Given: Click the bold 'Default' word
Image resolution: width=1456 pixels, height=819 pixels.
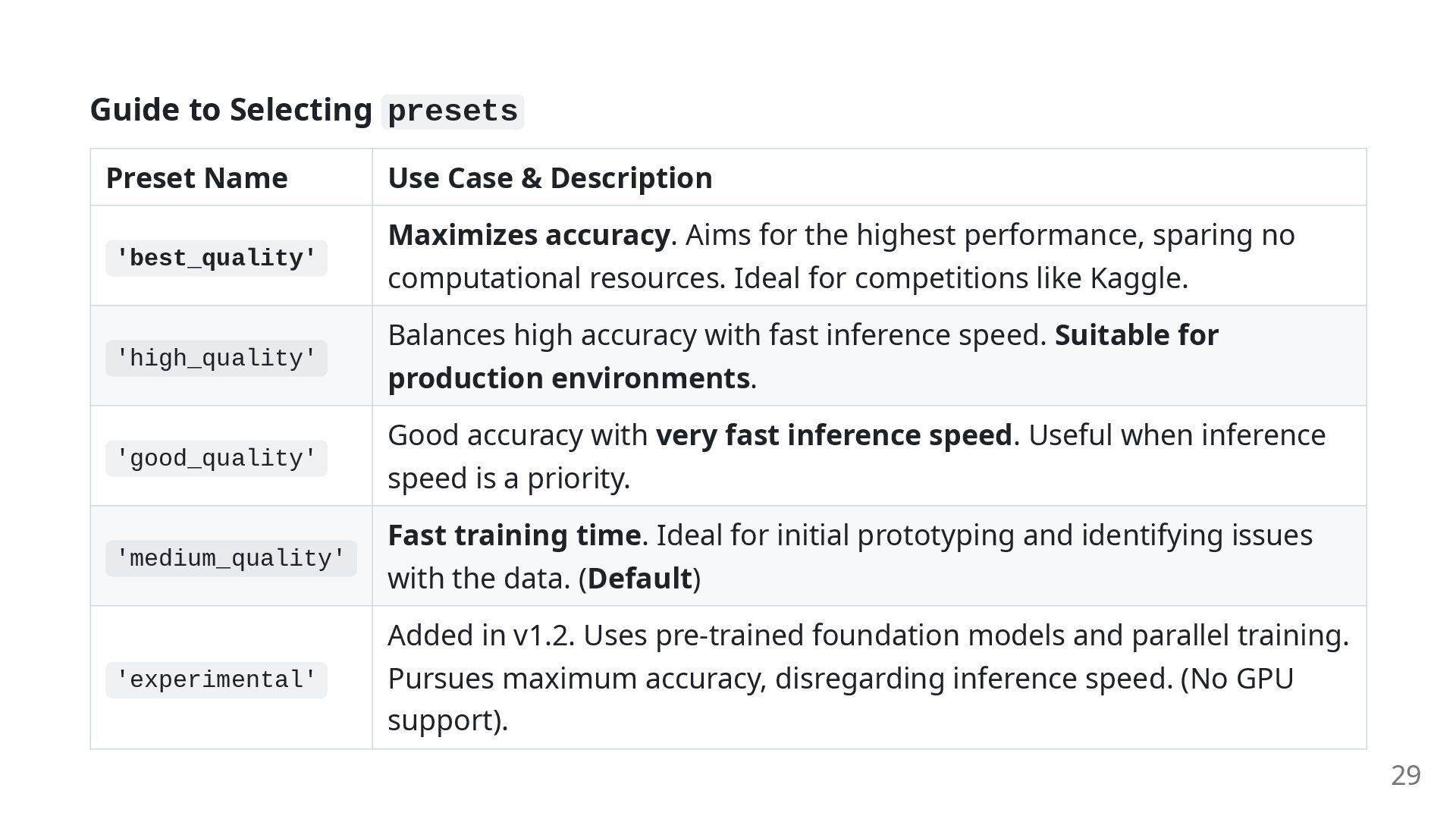Looking at the screenshot, I should point(640,579).
